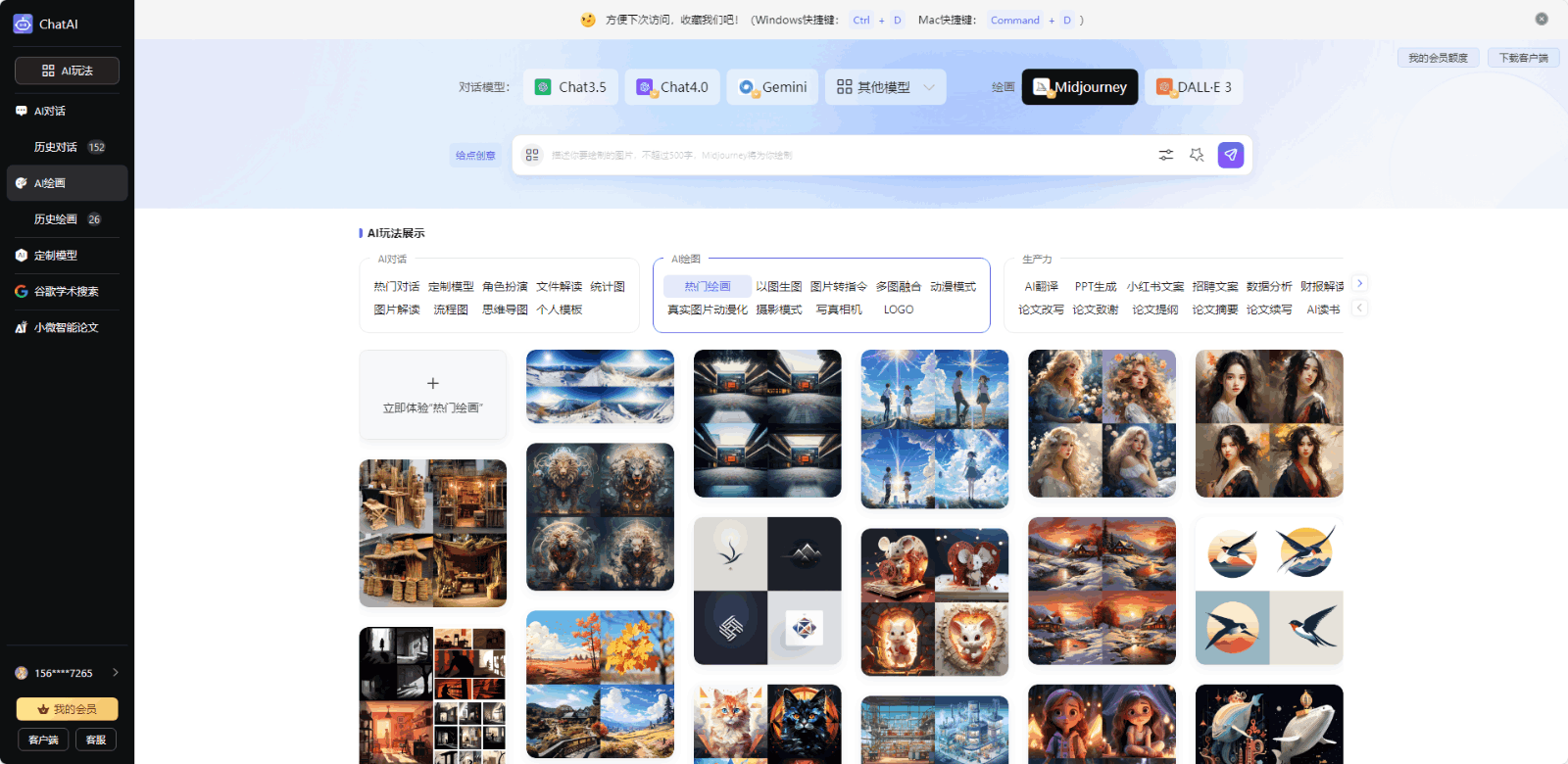The height and width of the screenshot is (764, 1568).
Task: Open the swallow bird logo thumbnail
Action: coord(1269,592)
